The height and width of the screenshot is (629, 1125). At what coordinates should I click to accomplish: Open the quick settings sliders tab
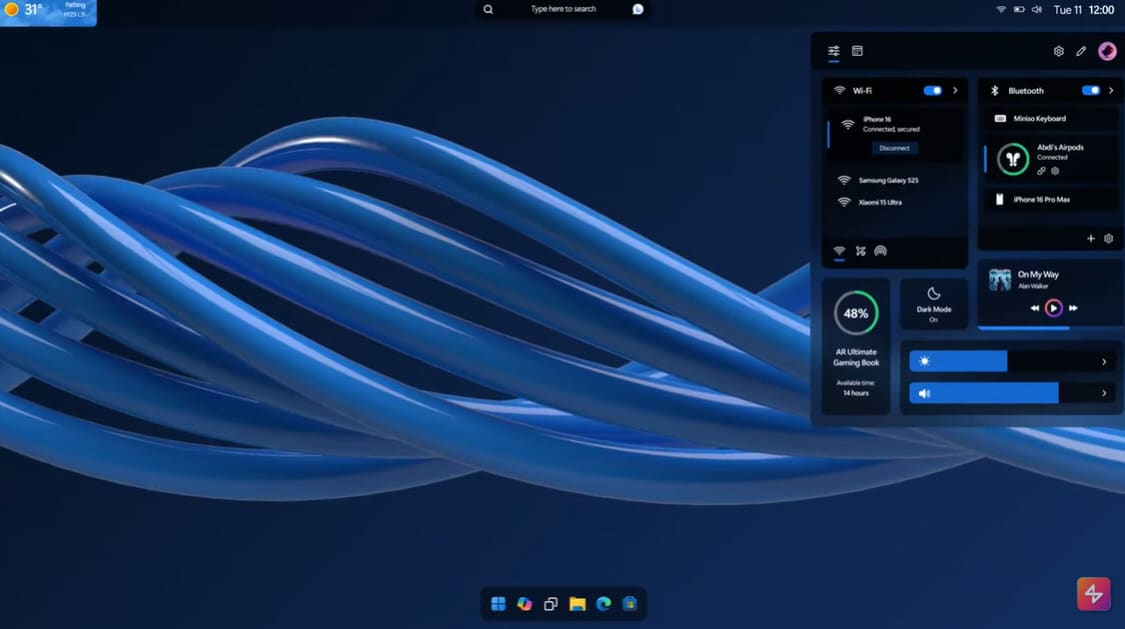pyautogui.click(x=833, y=50)
